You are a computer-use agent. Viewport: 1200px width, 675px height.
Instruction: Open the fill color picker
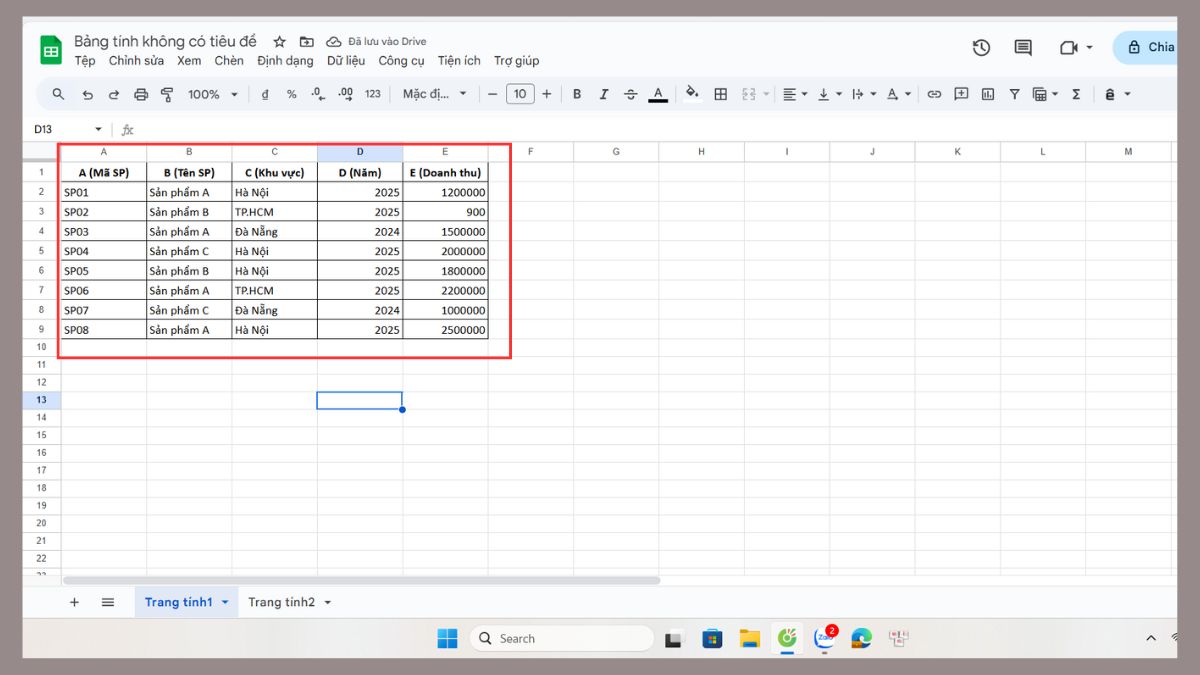point(692,94)
